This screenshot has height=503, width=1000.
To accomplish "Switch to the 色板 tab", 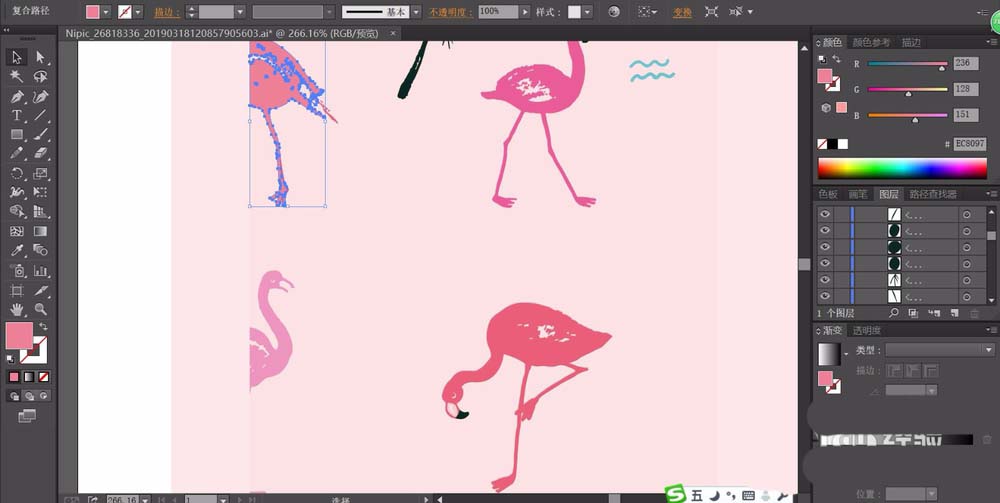I will (x=828, y=194).
